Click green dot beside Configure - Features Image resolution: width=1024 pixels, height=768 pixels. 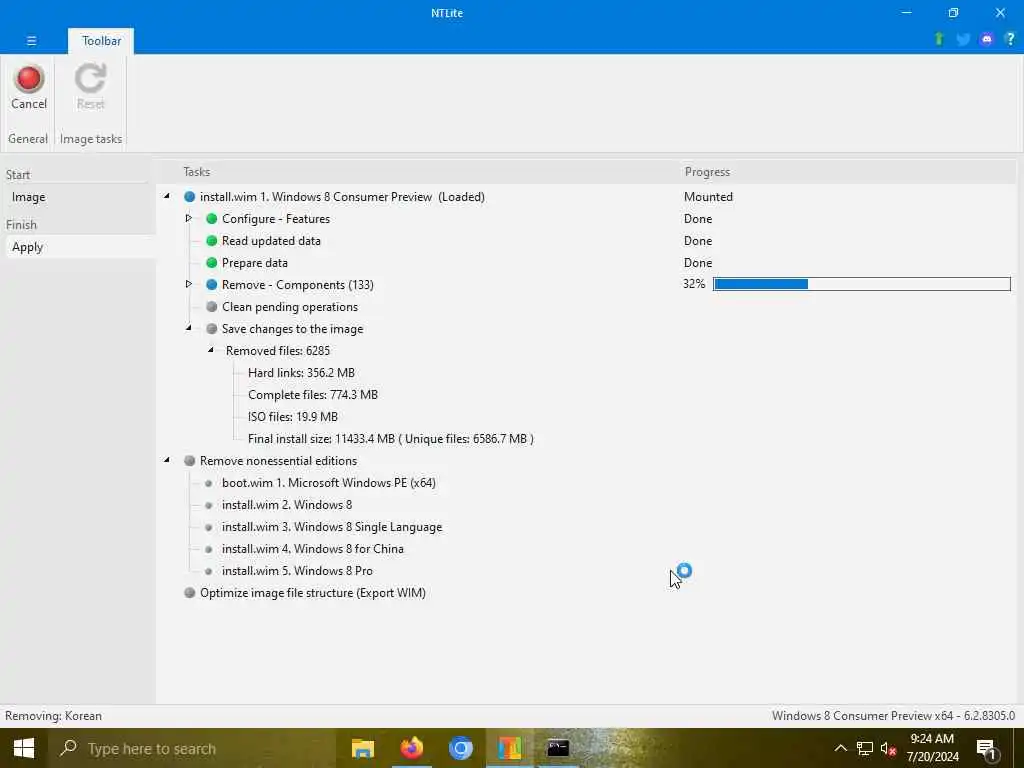[212, 219]
